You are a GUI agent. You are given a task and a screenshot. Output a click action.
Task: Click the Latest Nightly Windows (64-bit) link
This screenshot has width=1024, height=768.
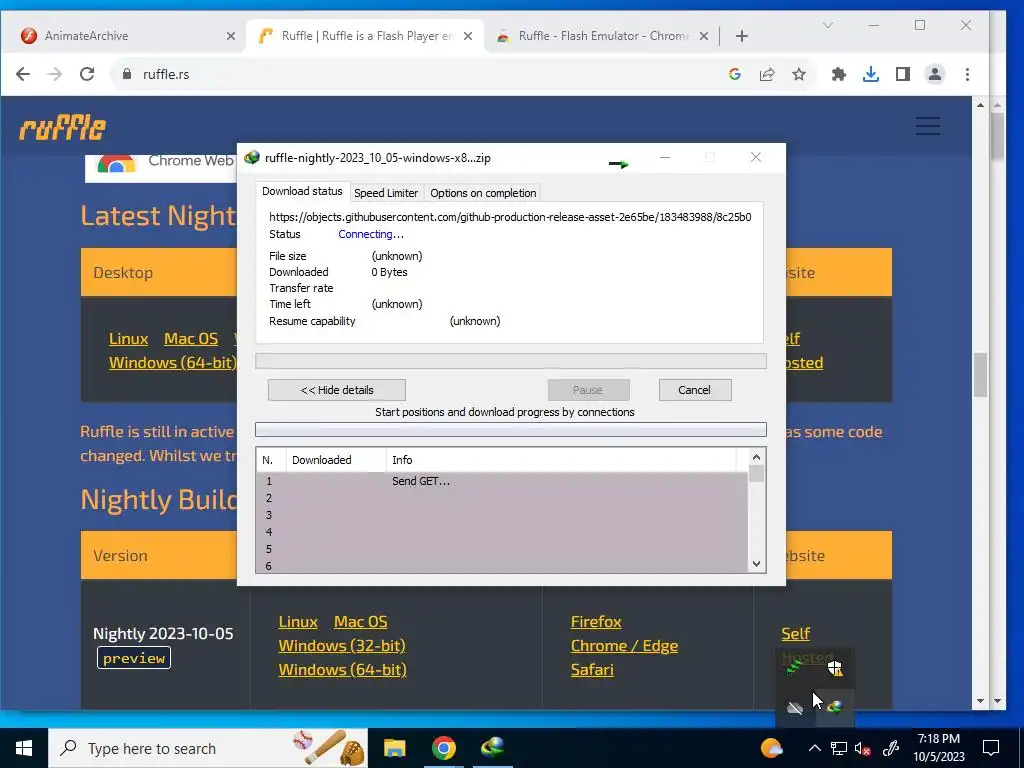click(172, 362)
